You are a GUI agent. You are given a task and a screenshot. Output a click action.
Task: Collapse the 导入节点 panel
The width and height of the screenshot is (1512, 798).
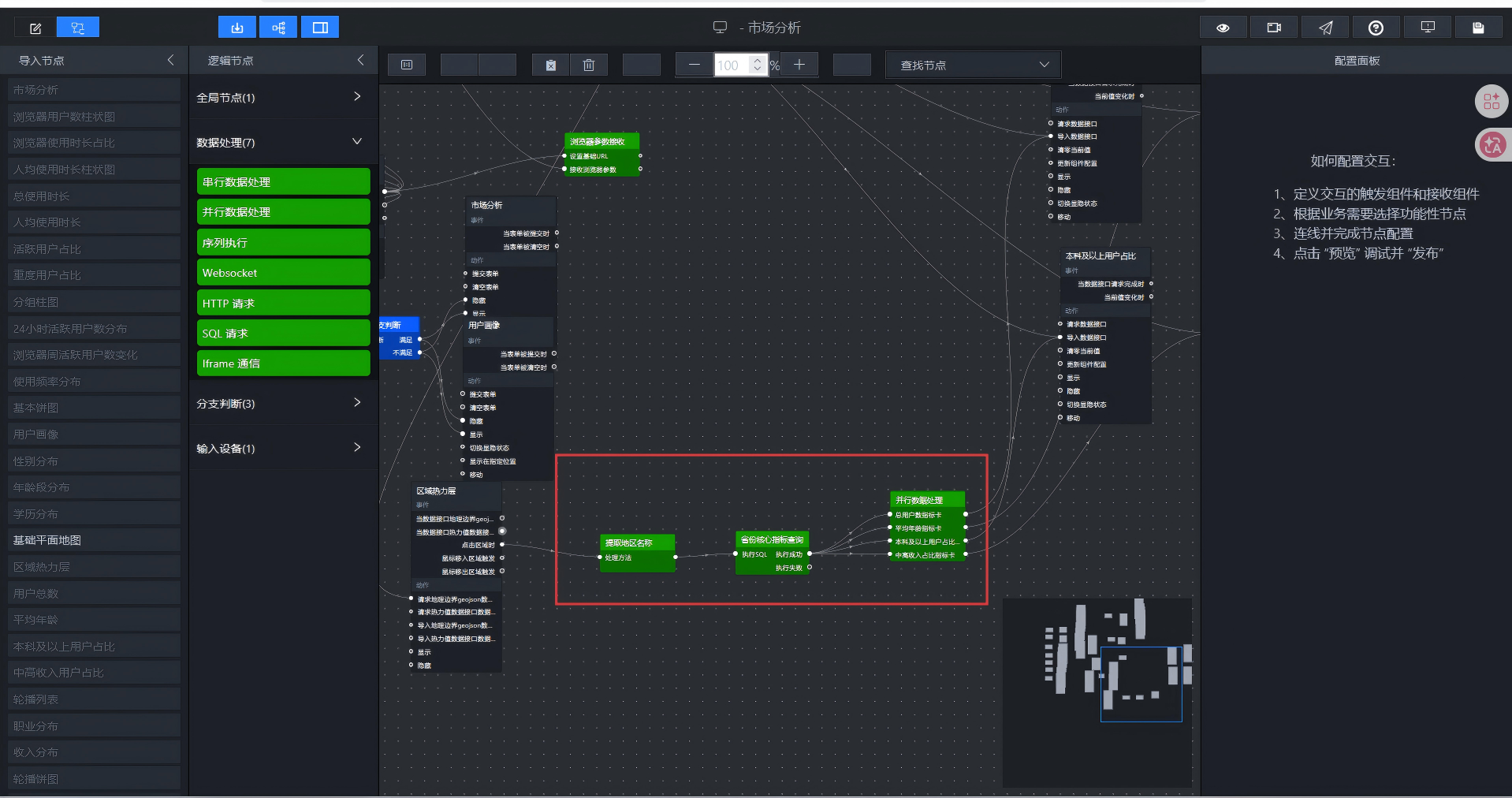170,60
